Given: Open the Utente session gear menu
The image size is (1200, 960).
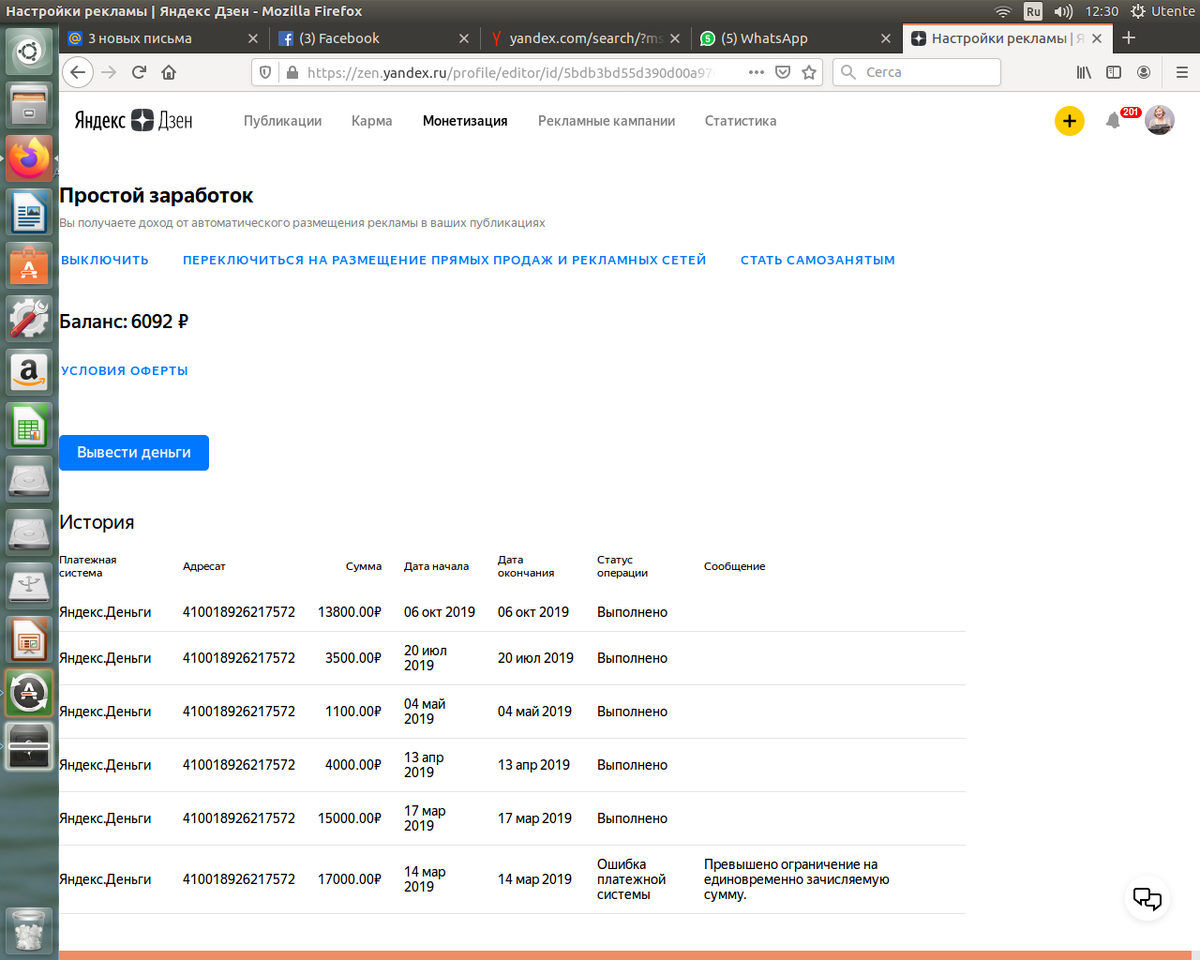Looking at the screenshot, I should point(1163,11).
